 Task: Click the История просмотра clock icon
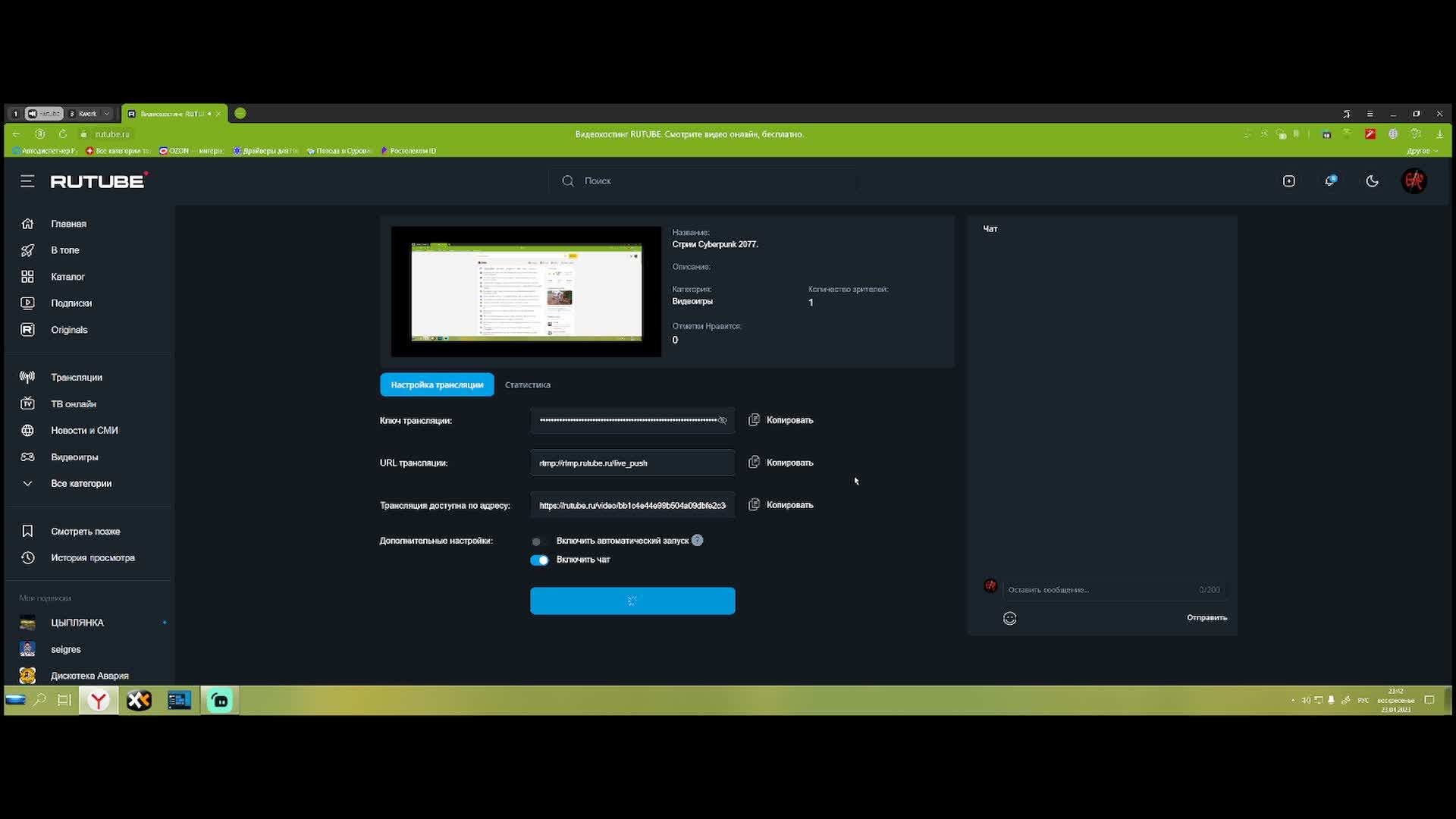click(x=27, y=557)
